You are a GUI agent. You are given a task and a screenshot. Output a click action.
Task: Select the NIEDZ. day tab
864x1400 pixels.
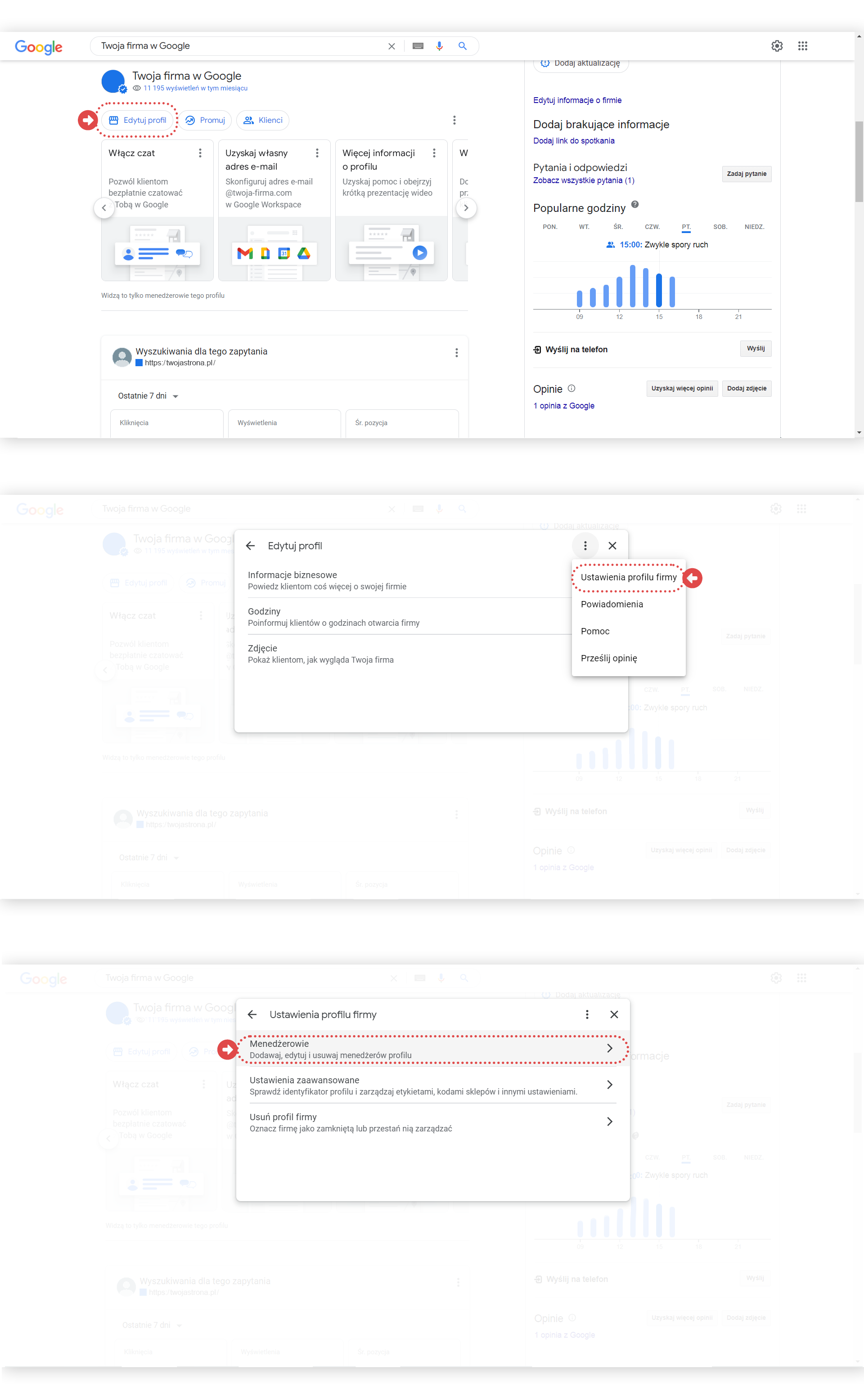pos(754,227)
